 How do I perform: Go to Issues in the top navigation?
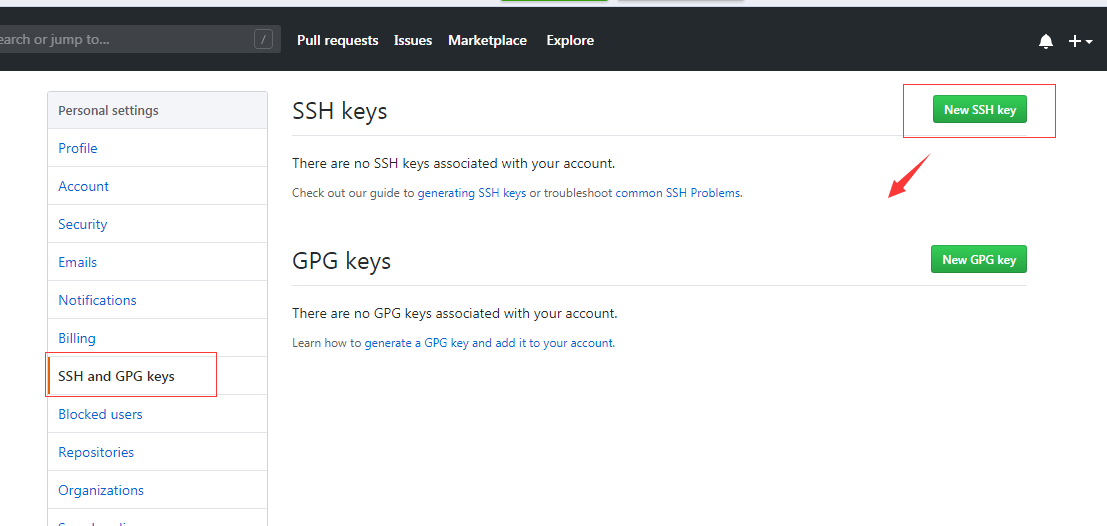413,41
